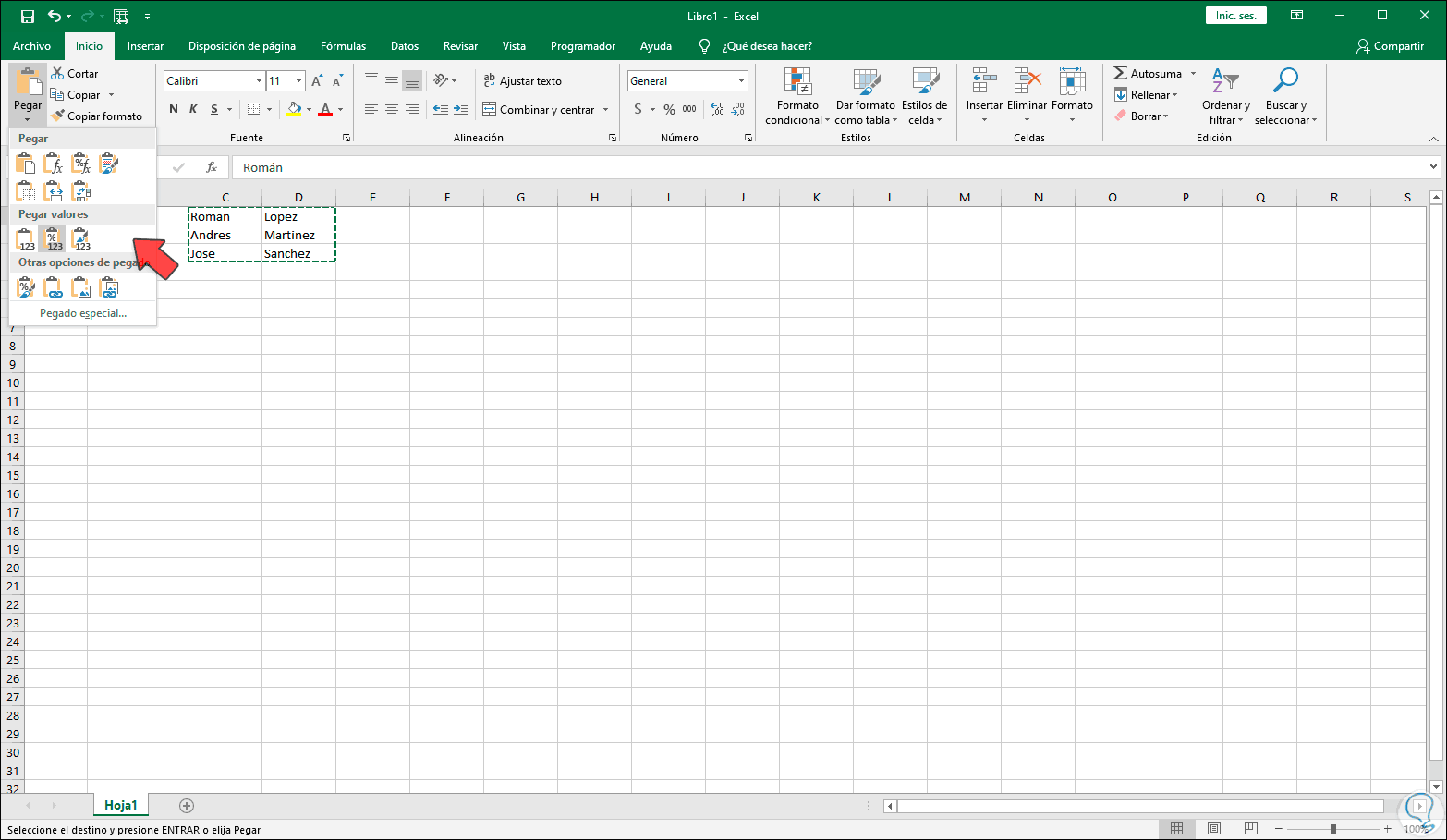
Task: Click the Pegar vínculo icon
Action: pos(54,287)
